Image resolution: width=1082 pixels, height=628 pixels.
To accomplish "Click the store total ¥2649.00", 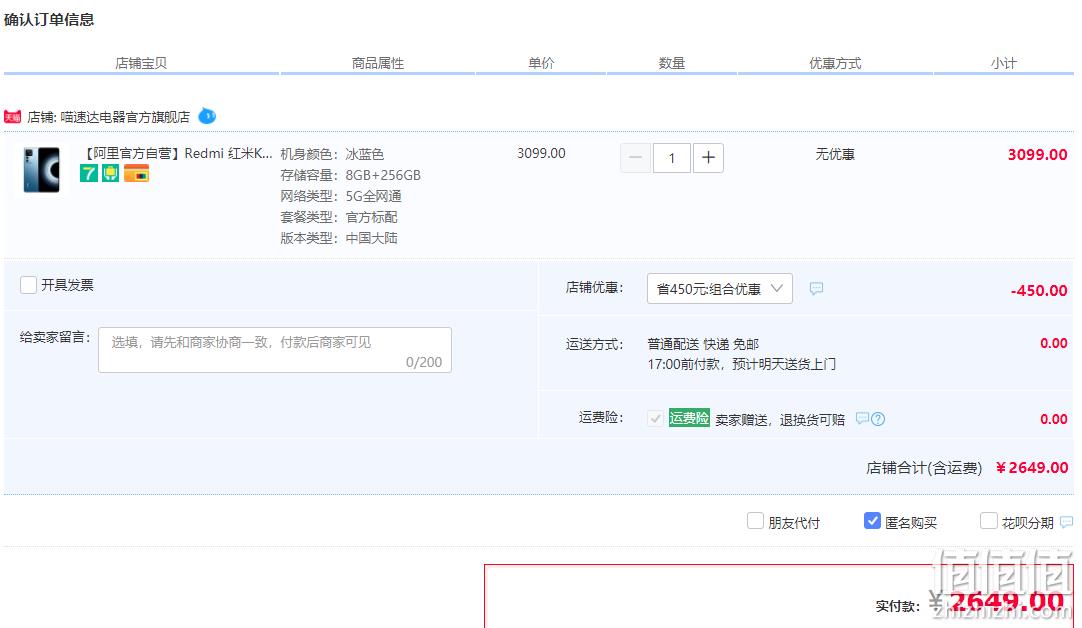I will coord(1032,468).
